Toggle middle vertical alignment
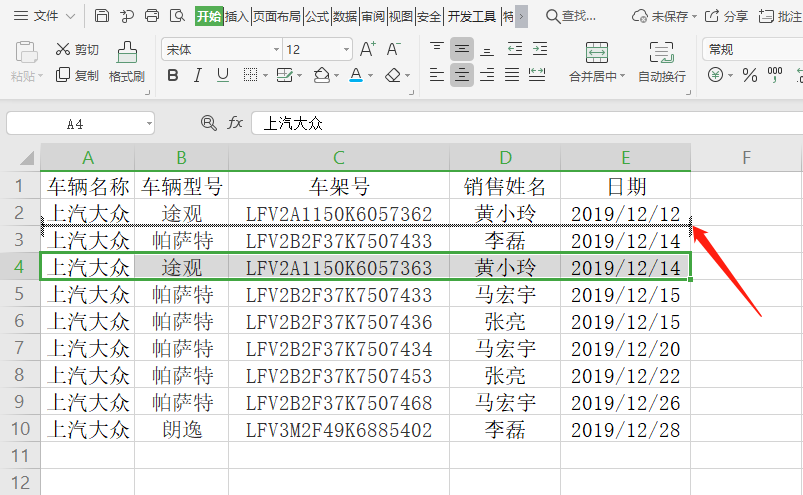The width and height of the screenshot is (803, 495). click(461, 49)
